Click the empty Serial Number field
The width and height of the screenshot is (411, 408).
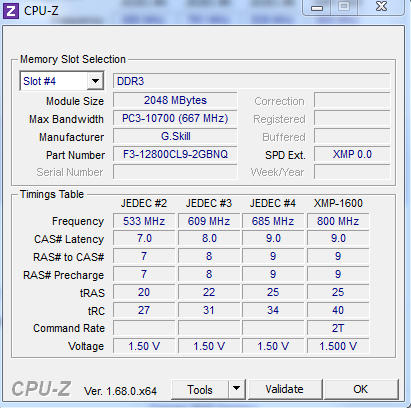click(175, 172)
